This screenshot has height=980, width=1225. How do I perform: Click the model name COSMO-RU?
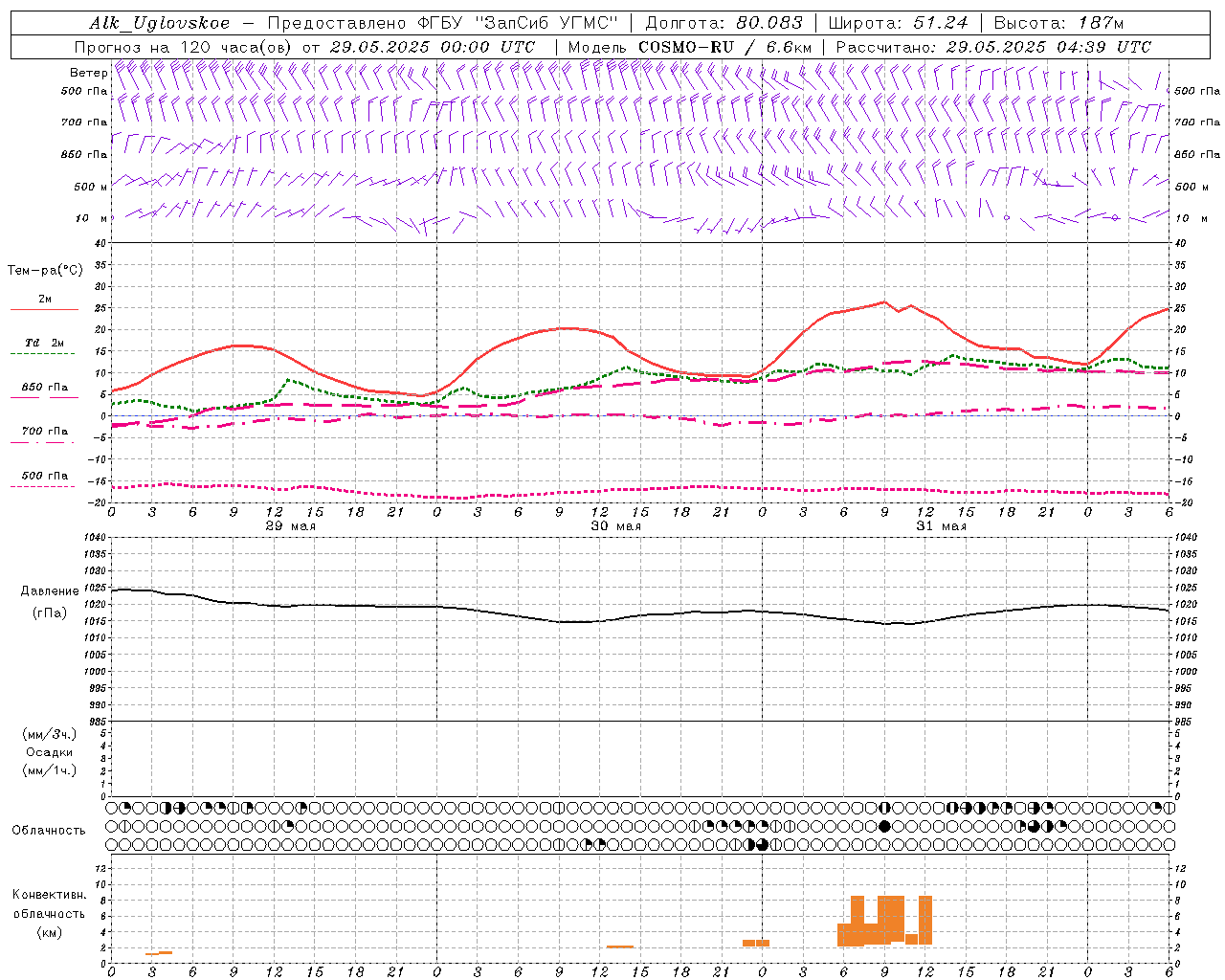(687, 47)
